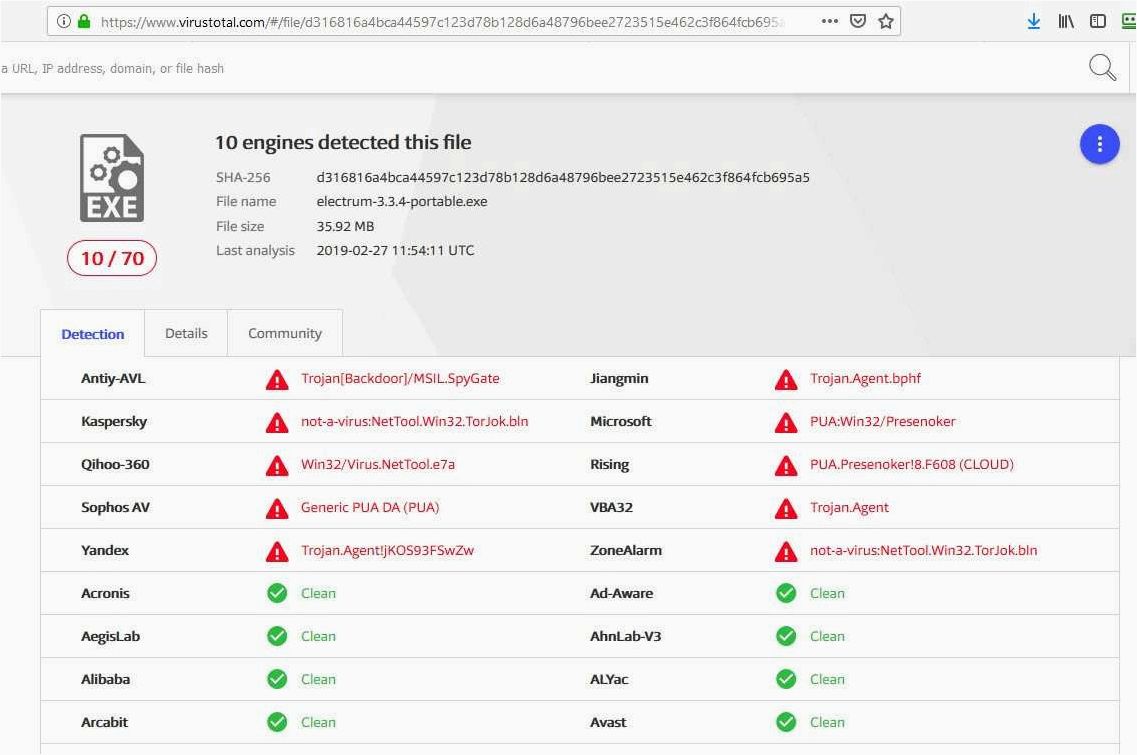
Task: Click the warning icon in Microsoft row
Action: pos(786,422)
